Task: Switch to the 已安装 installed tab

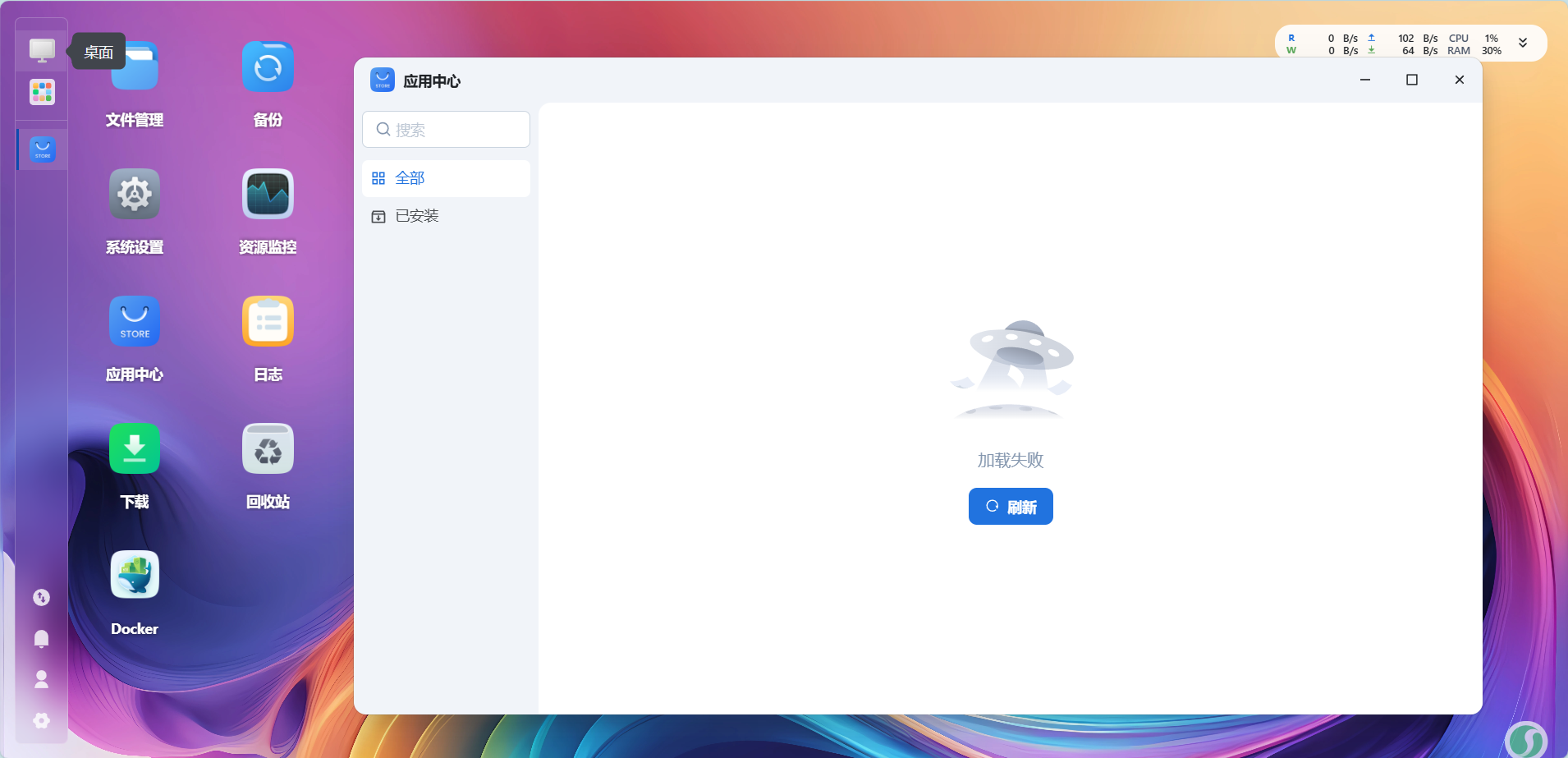Action: click(446, 216)
